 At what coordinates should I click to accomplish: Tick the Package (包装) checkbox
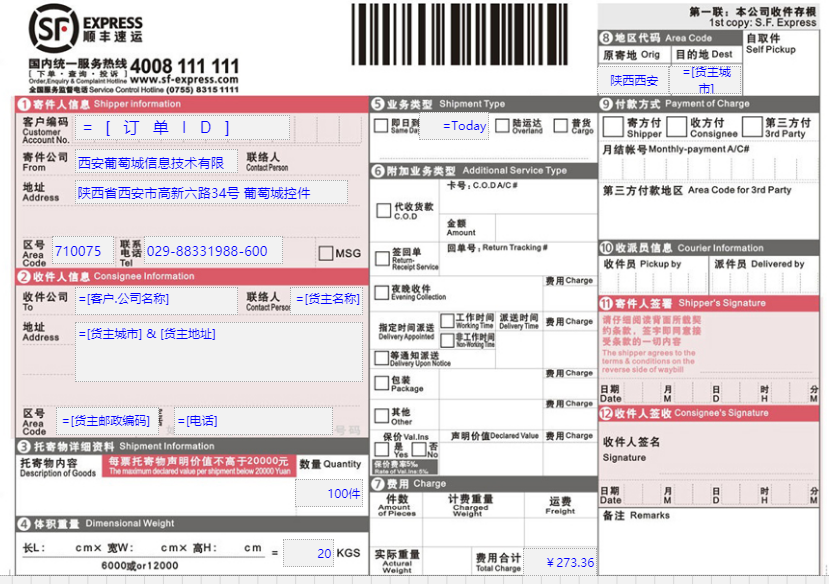click(382, 383)
